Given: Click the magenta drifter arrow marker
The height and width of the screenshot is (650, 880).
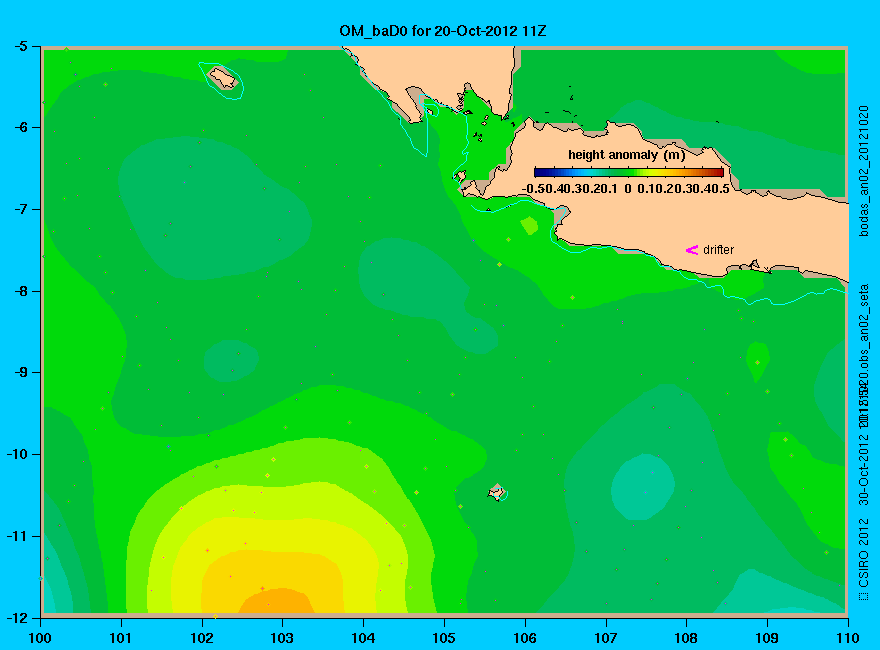Looking at the screenshot, I should tap(692, 250).
